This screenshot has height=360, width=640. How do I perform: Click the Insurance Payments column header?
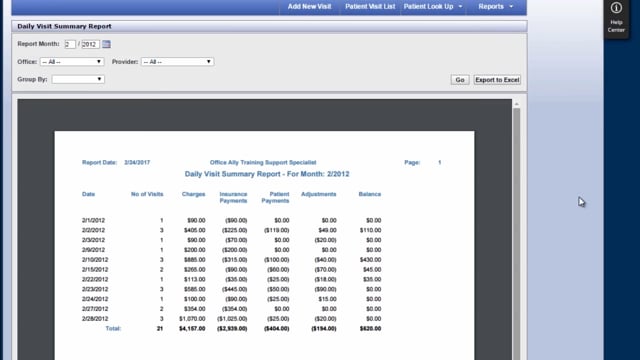pos(233,198)
